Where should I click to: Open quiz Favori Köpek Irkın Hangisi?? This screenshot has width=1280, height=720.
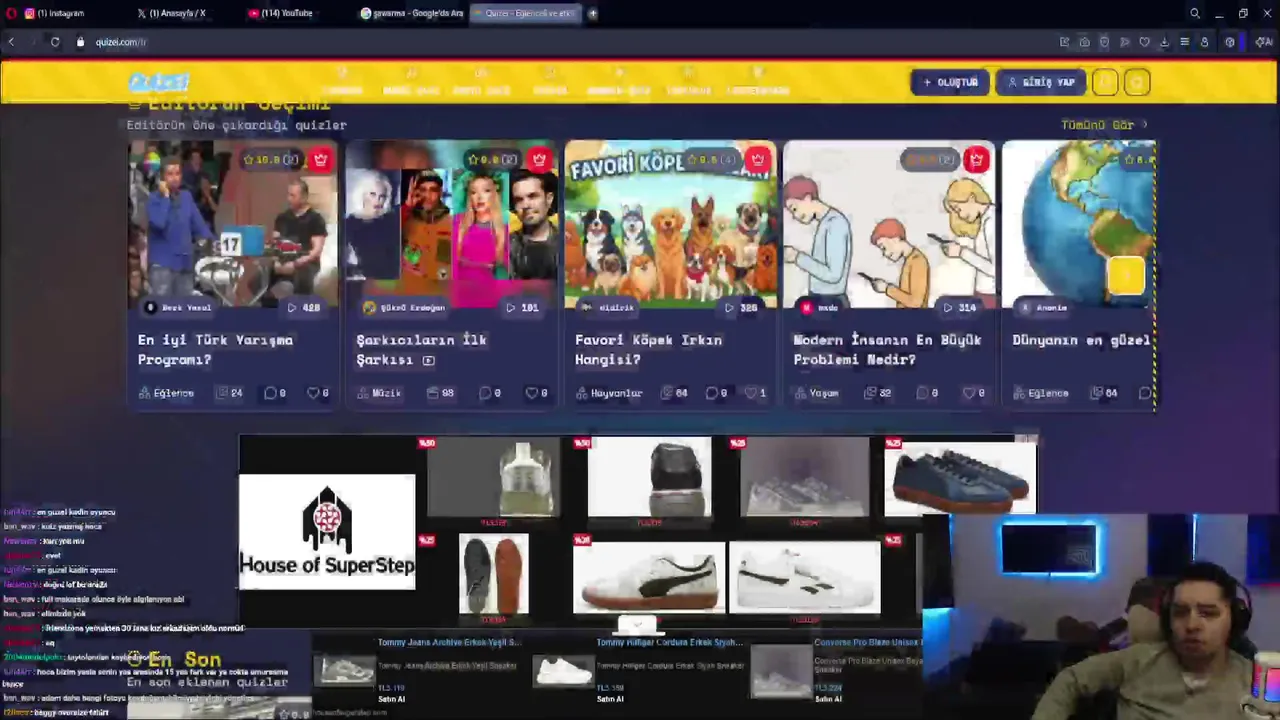tap(648, 349)
